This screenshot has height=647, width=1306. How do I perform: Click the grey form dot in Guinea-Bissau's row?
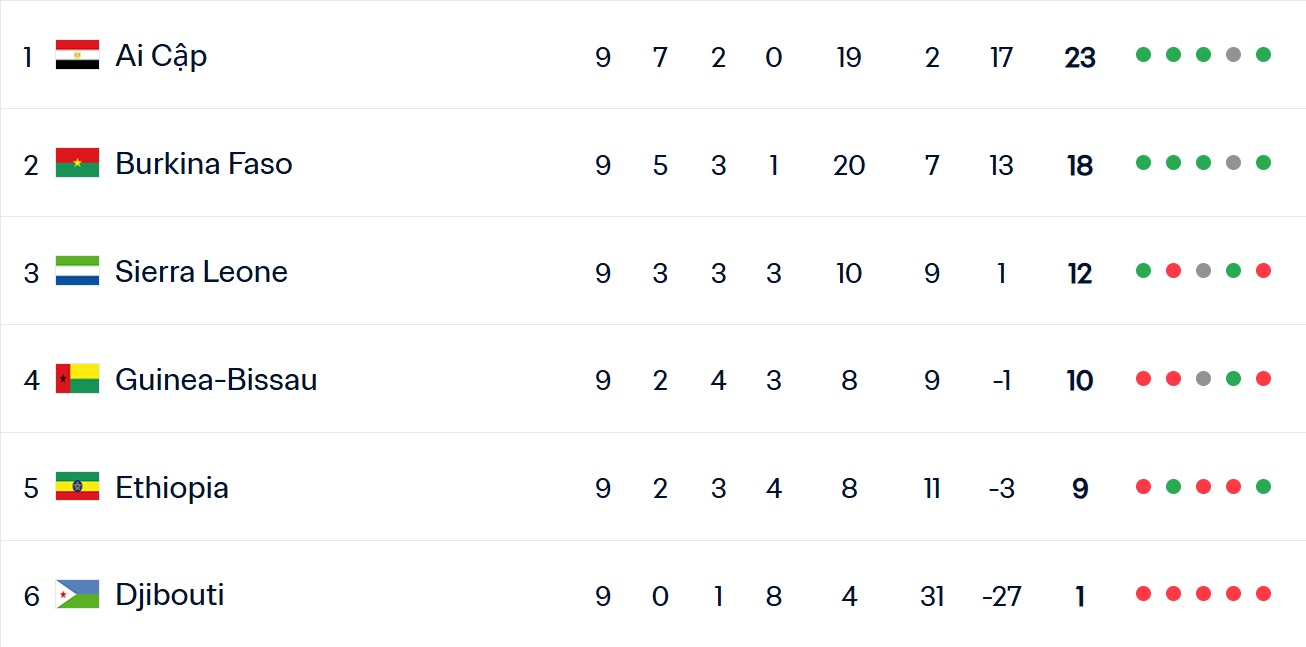click(x=1203, y=379)
